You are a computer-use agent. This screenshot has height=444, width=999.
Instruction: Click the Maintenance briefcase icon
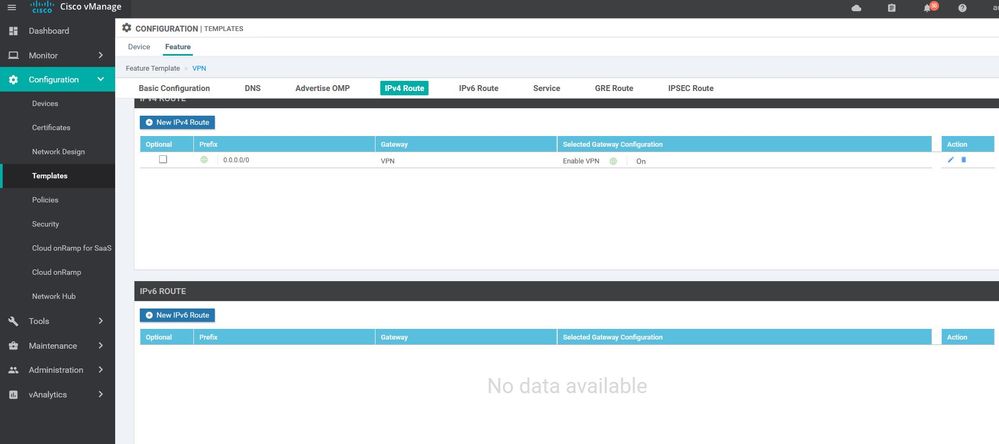click(x=13, y=346)
